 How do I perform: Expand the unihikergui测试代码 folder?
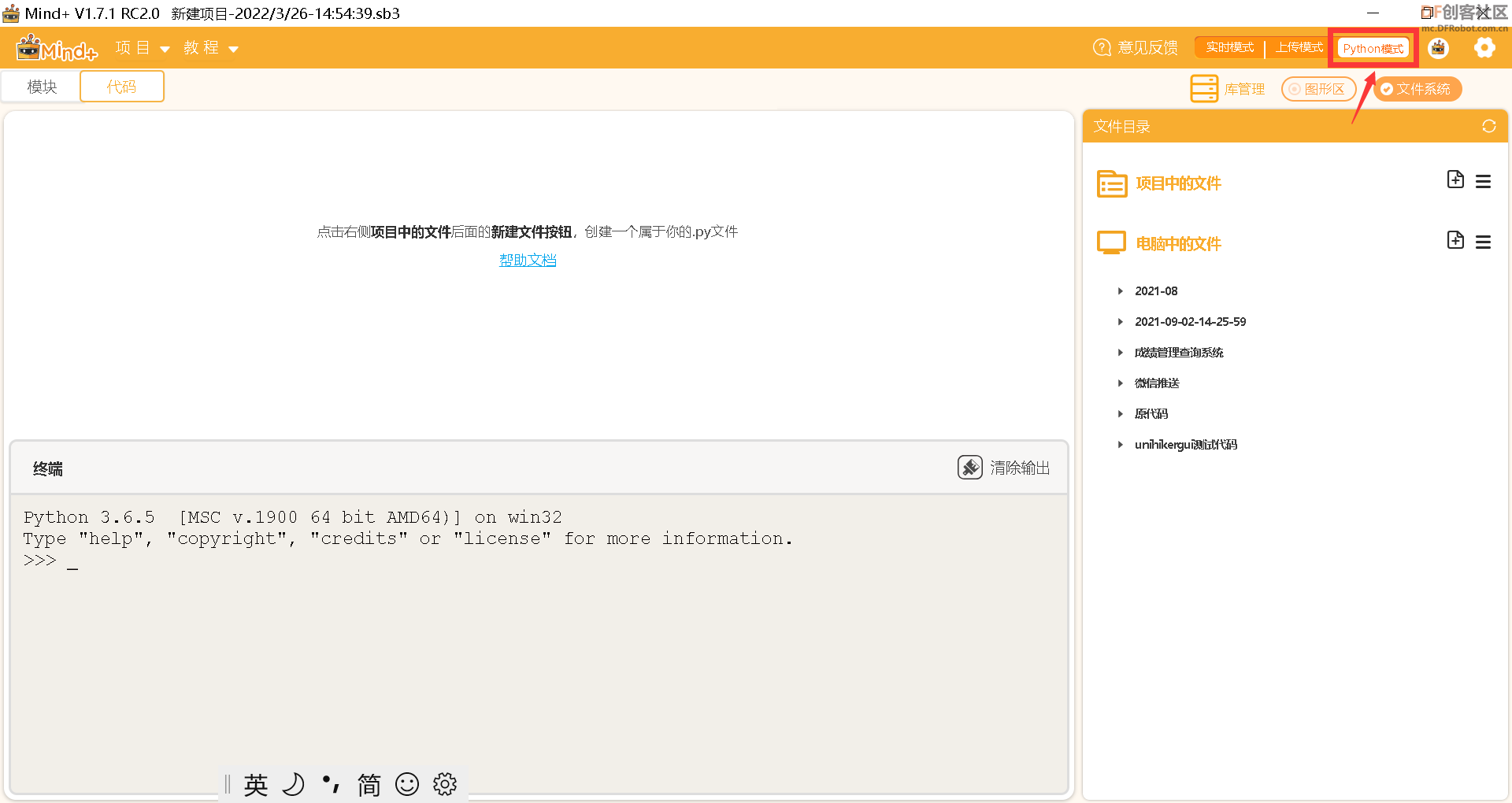click(1121, 445)
